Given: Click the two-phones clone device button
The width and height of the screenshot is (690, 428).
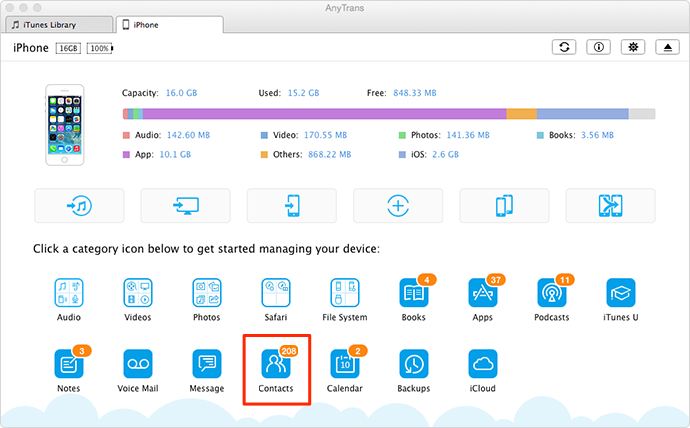Looking at the screenshot, I should tap(504, 206).
